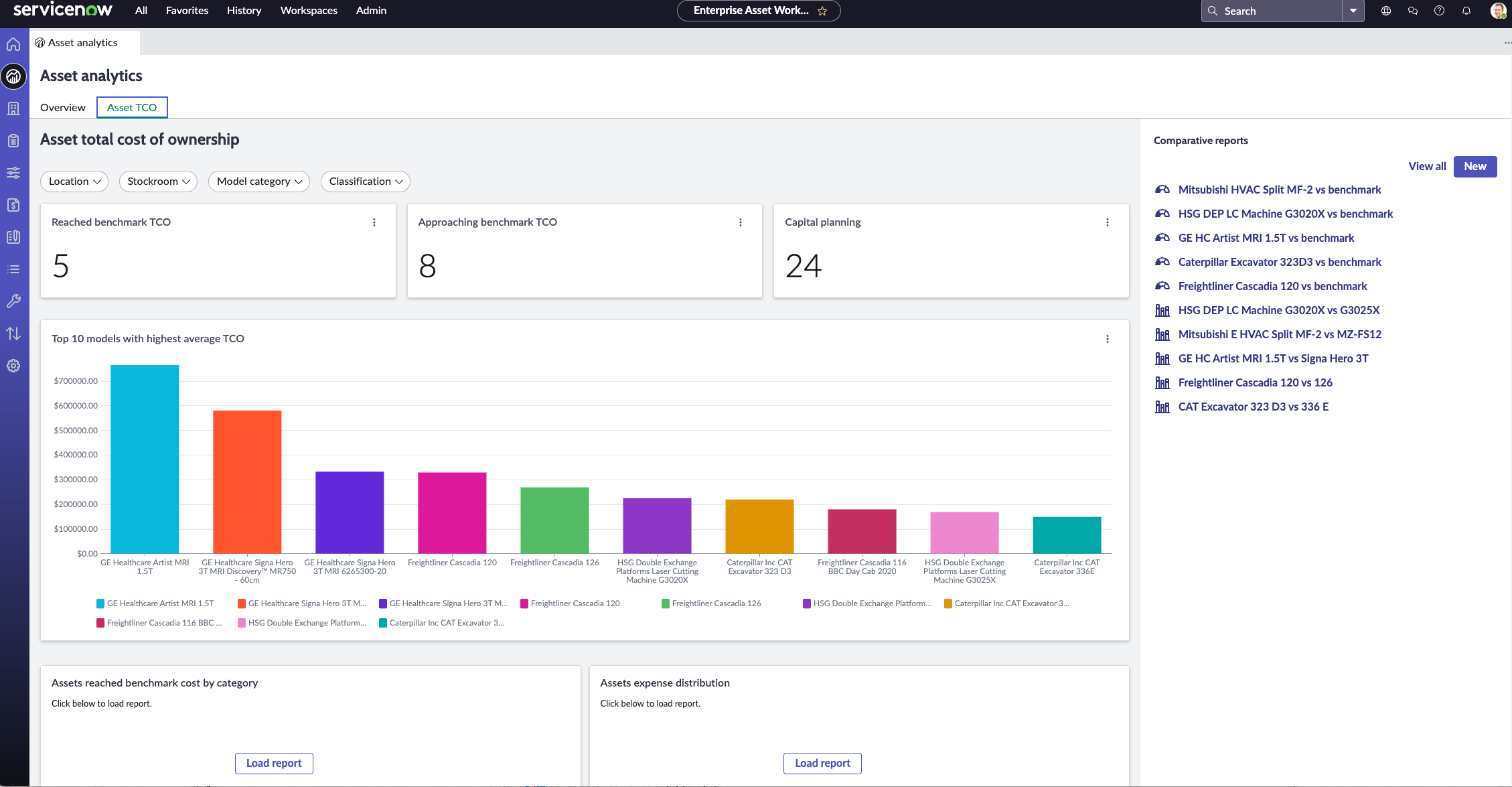Open HSG DEP LC Machine G3020X vs G3025X
The image size is (1512, 787).
[x=1279, y=311]
